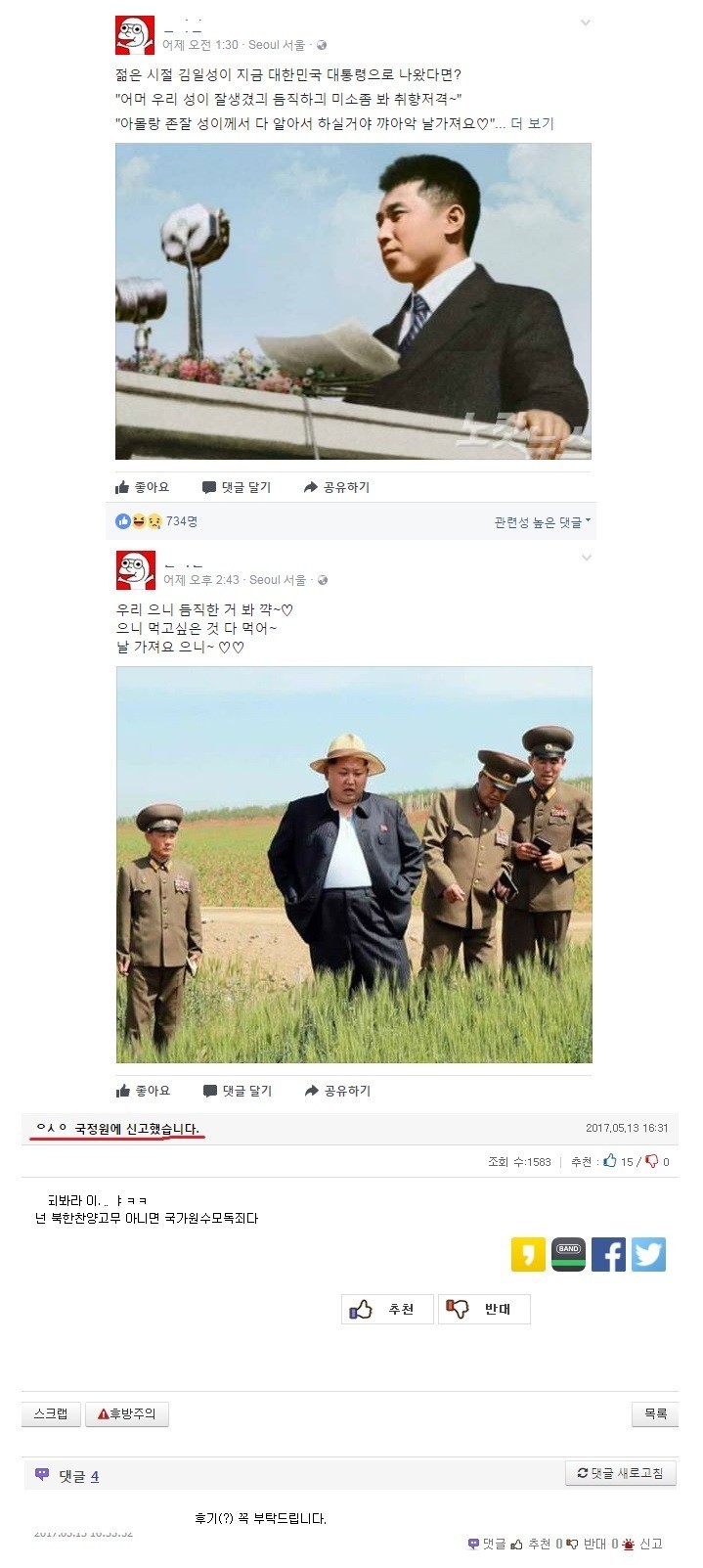Click 댓글 달기 under the first post
Image resolution: width=703 pixels, height=1568 pixels.
tap(237, 487)
